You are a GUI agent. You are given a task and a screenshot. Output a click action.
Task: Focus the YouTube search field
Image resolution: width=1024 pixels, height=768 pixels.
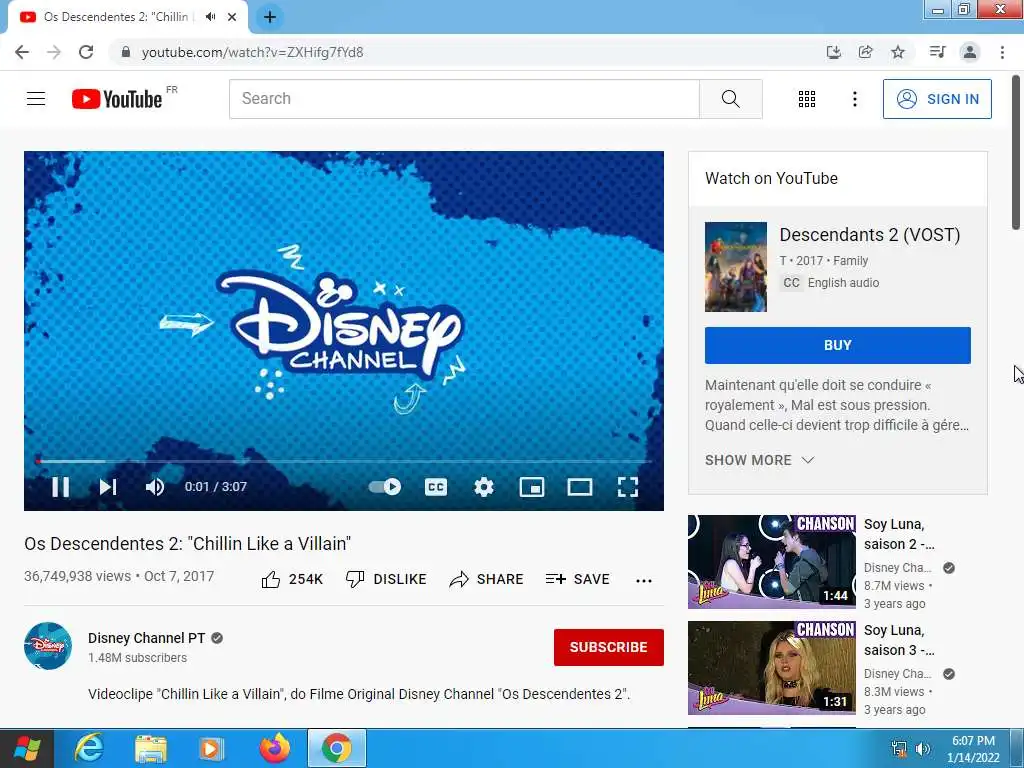[464, 99]
